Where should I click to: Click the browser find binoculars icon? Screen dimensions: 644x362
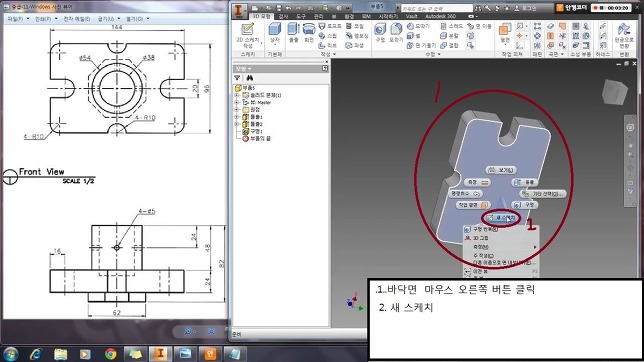[249, 78]
